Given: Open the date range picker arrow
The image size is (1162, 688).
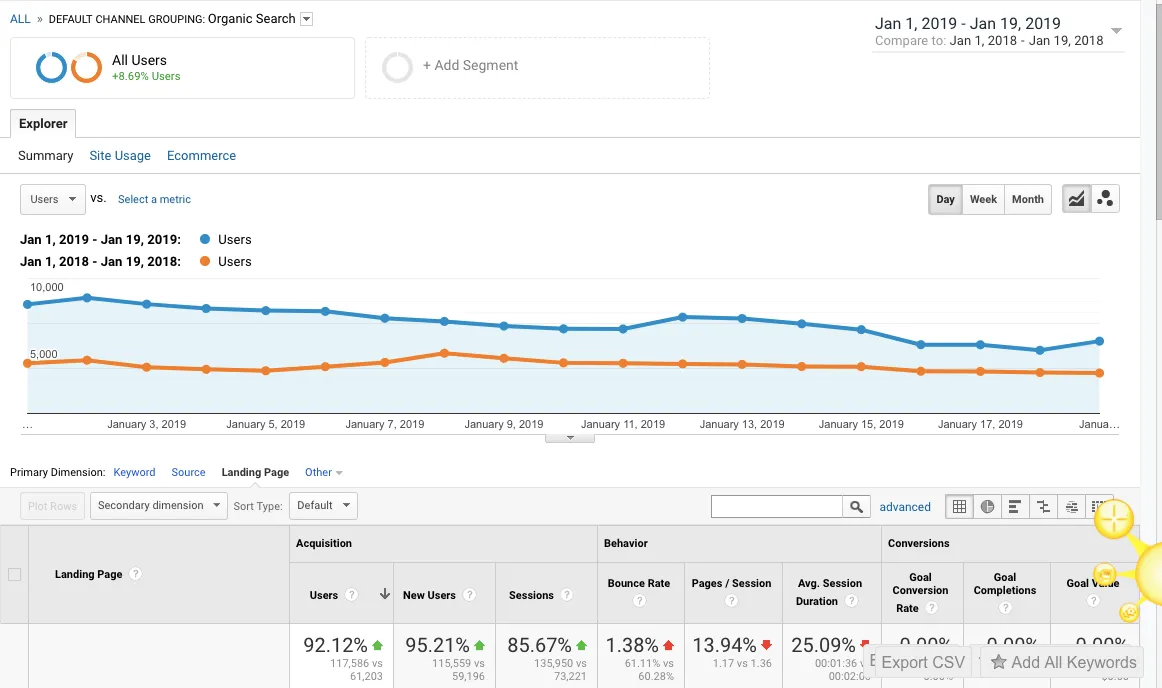Looking at the screenshot, I should pos(1117,31).
